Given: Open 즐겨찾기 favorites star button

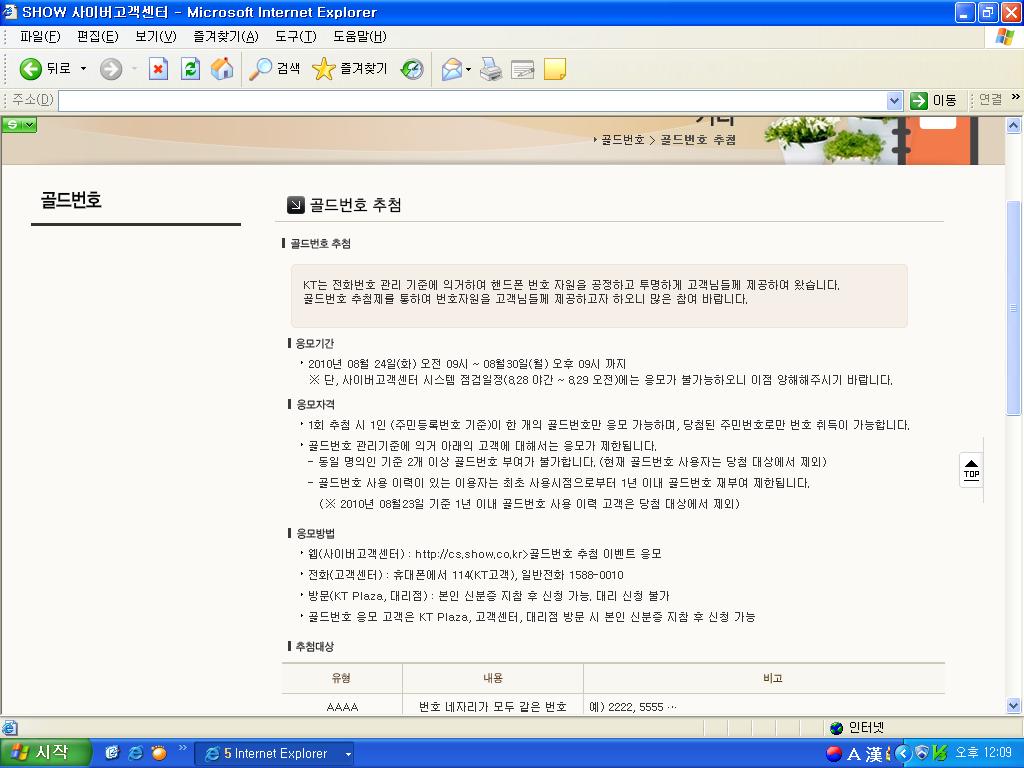Looking at the screenshot, I should click(349, 69).
